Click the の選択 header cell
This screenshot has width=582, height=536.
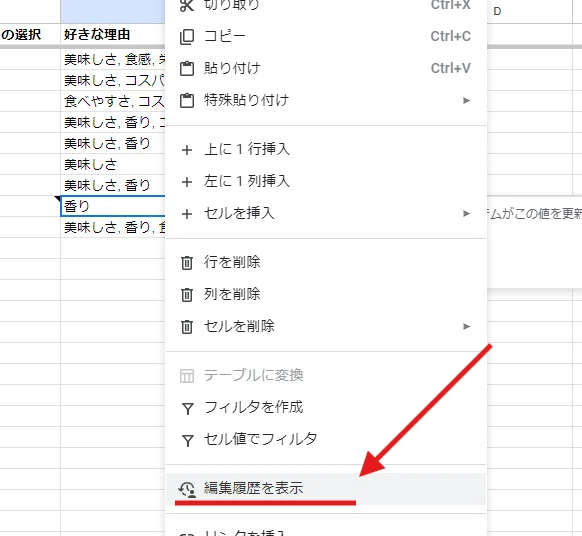click(x=30, y=35)
